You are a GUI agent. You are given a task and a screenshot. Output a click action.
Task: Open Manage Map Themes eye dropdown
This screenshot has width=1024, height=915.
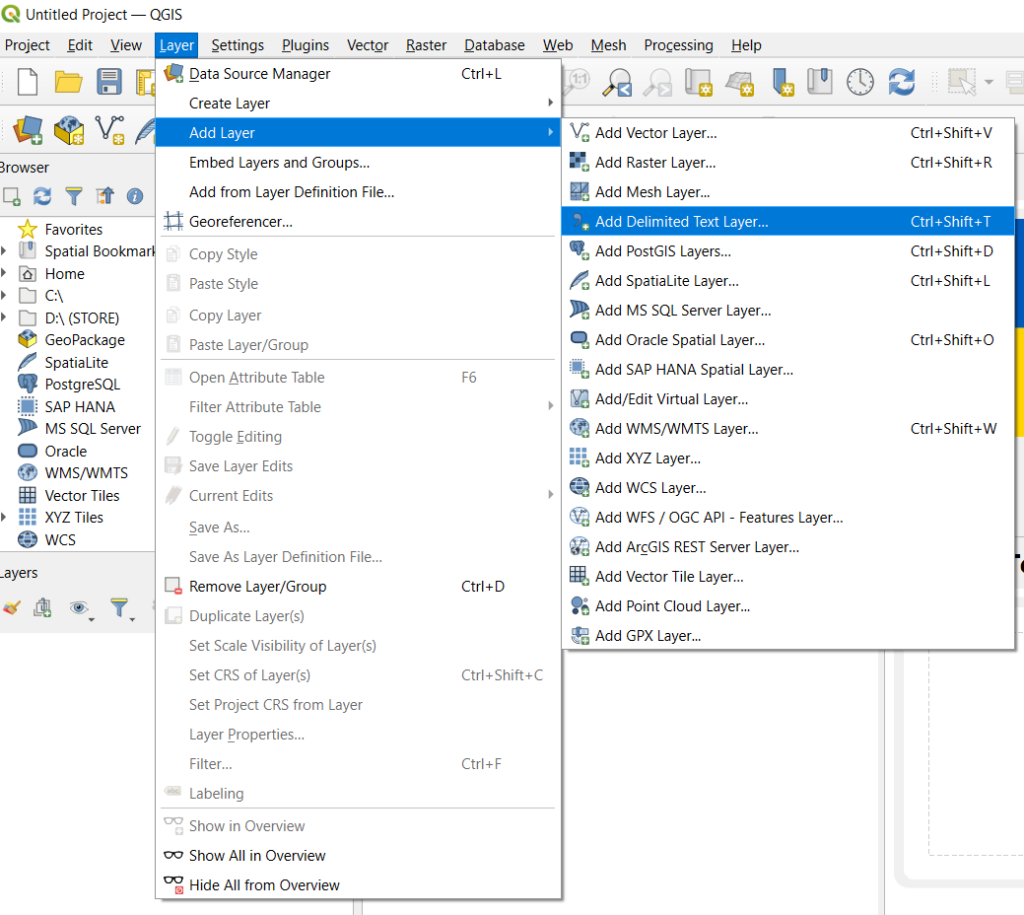coord(80,607)
